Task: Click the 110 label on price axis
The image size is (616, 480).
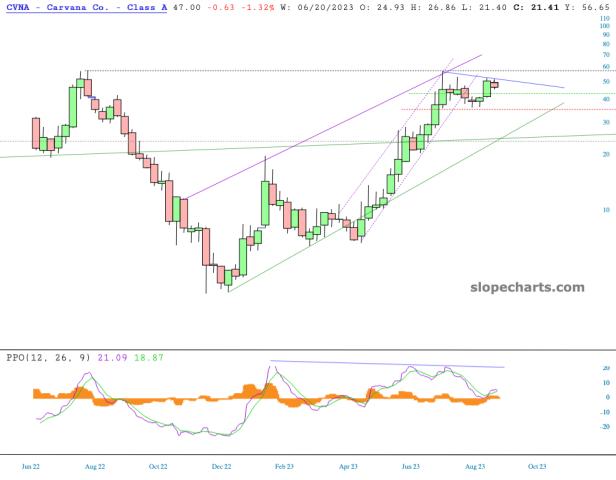Action: coord(606,19)
